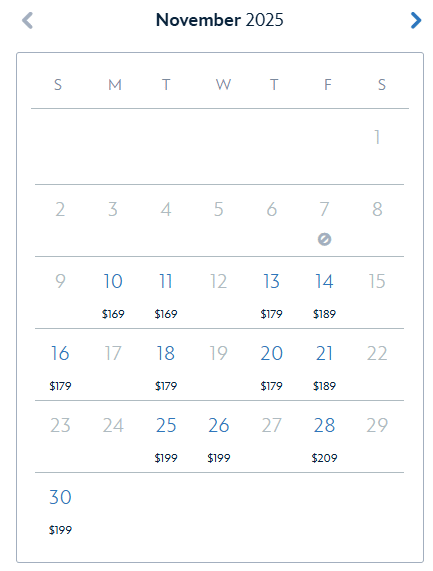Choose November 18 at $179

coord(166,365)
